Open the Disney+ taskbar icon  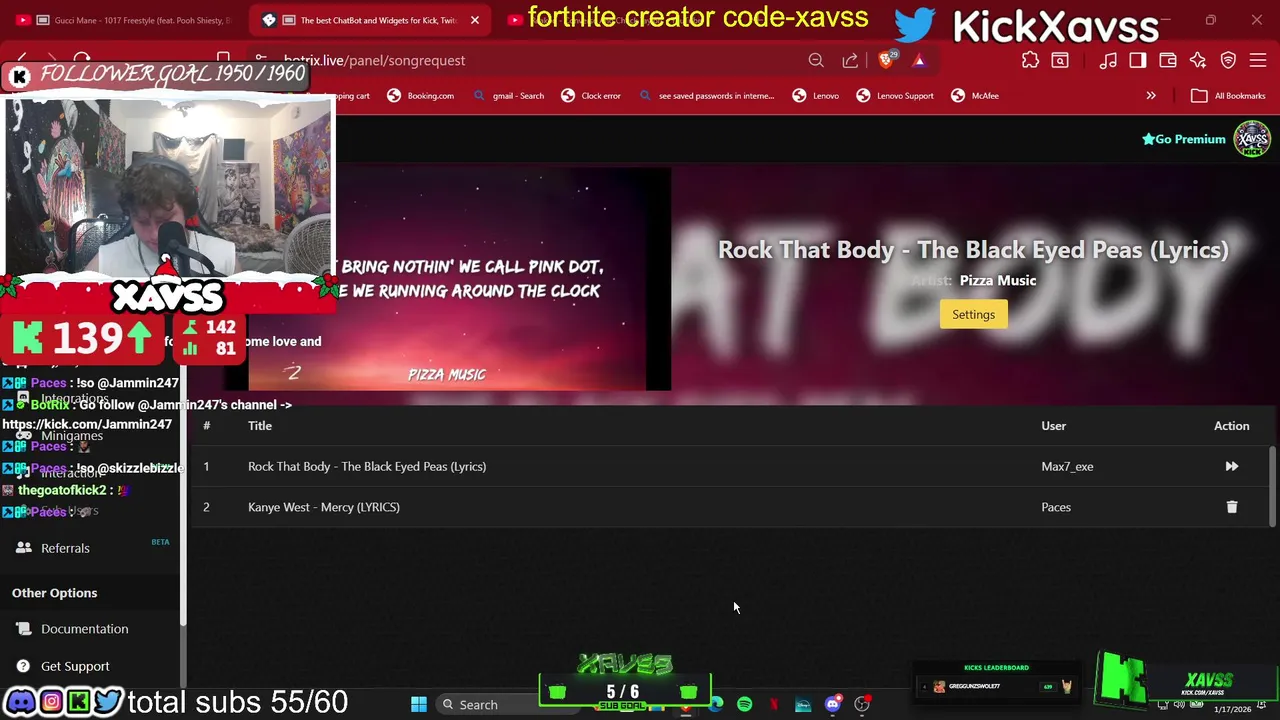[803, 705]
